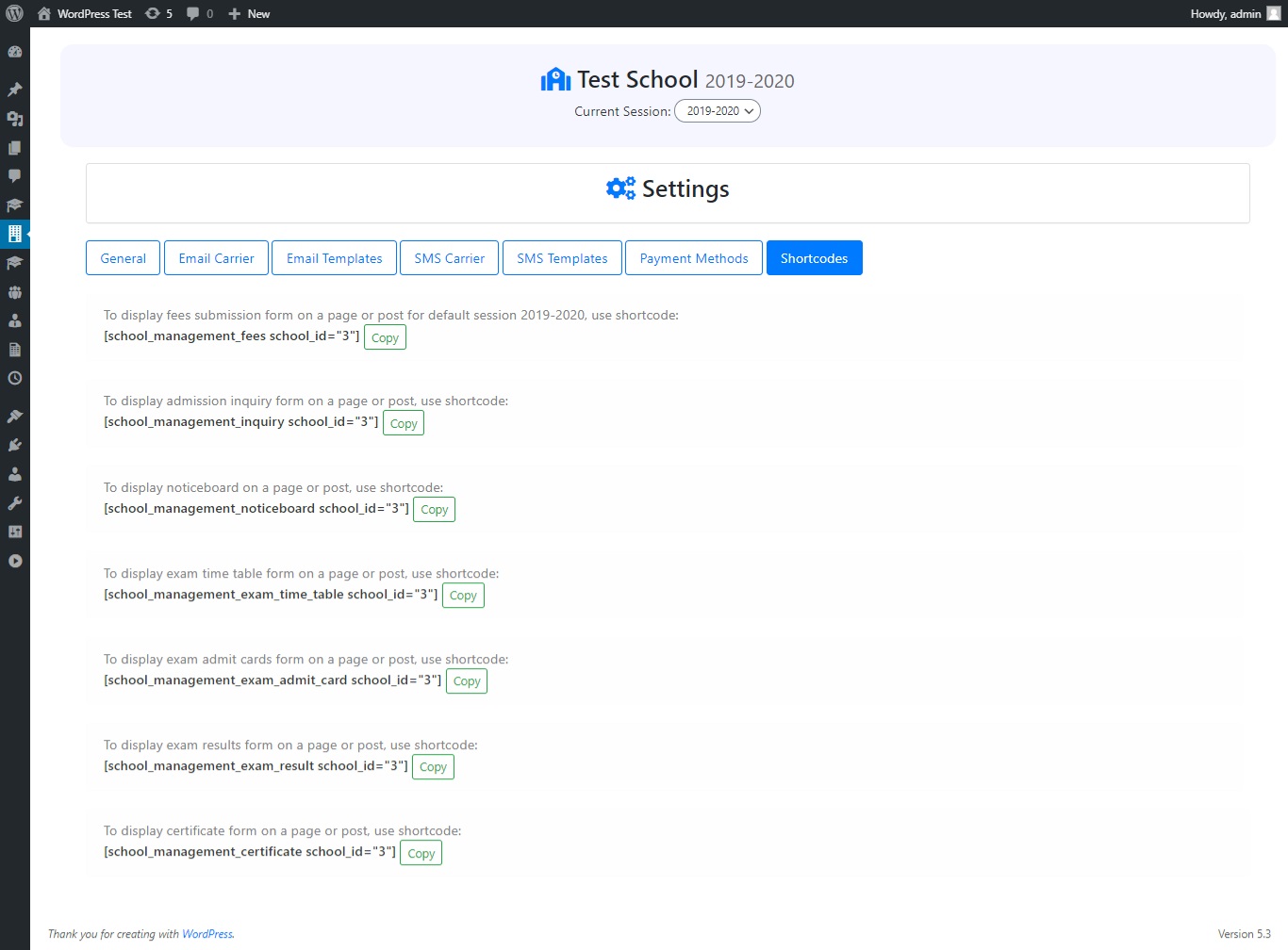
Task: Switch to the Payment Methods tab
Action: [x=693, y=257]
